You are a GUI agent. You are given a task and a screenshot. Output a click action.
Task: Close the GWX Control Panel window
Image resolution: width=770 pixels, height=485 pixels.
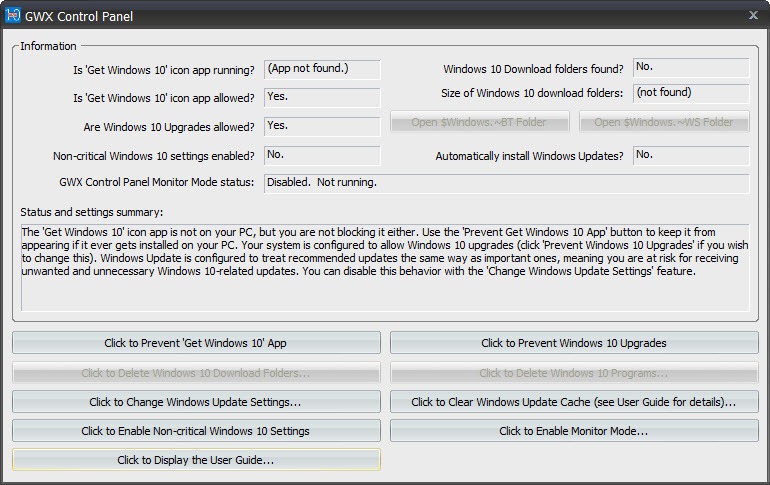click(753, 15)
